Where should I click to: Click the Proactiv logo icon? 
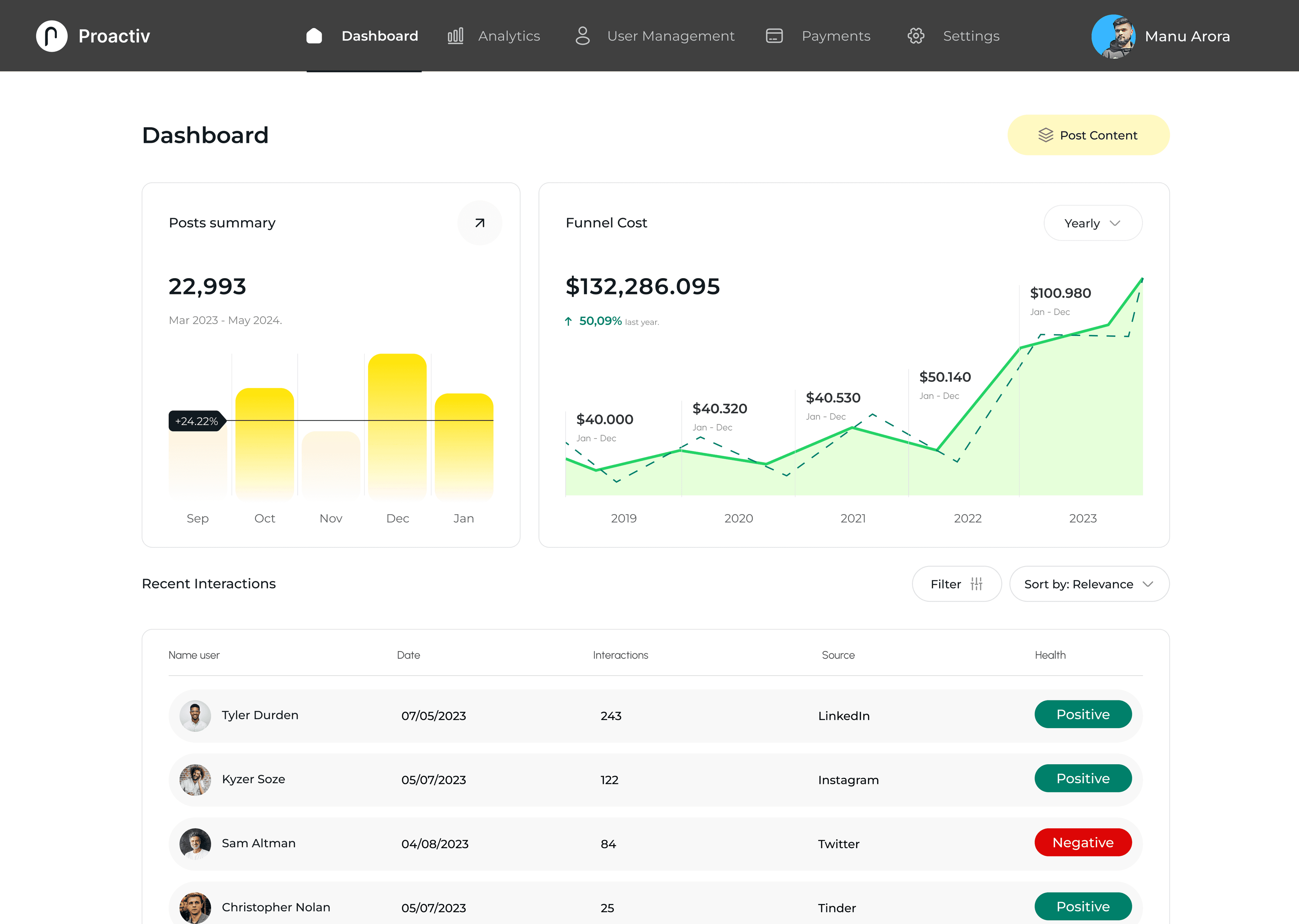click(x=52, y=35)
